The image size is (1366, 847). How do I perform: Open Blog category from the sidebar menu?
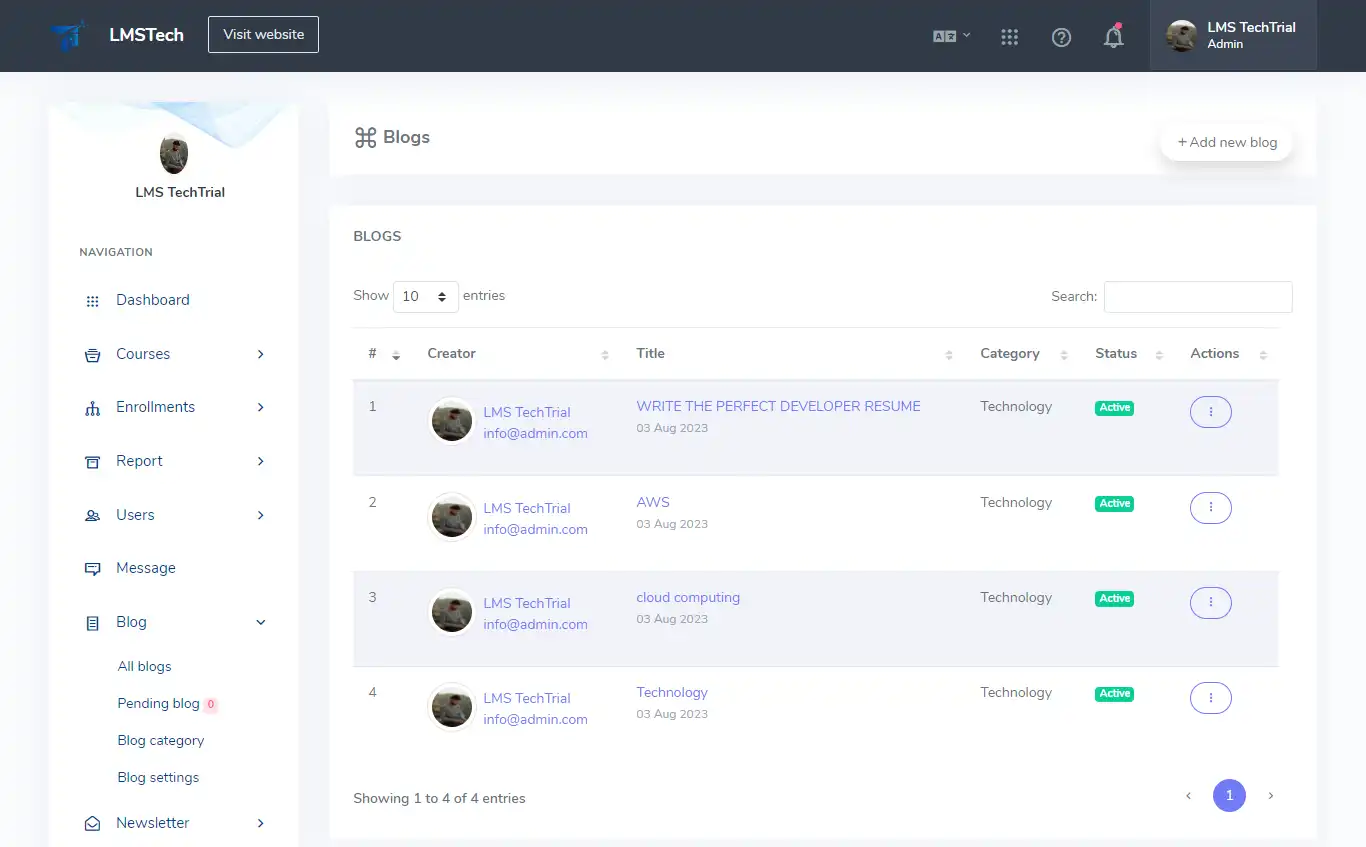coord(160,740)
